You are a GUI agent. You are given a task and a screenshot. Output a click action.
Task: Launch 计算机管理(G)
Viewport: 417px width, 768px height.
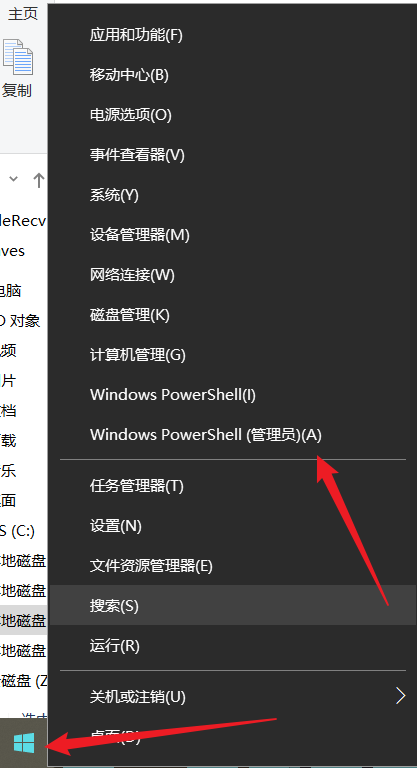tap(233, 355)
